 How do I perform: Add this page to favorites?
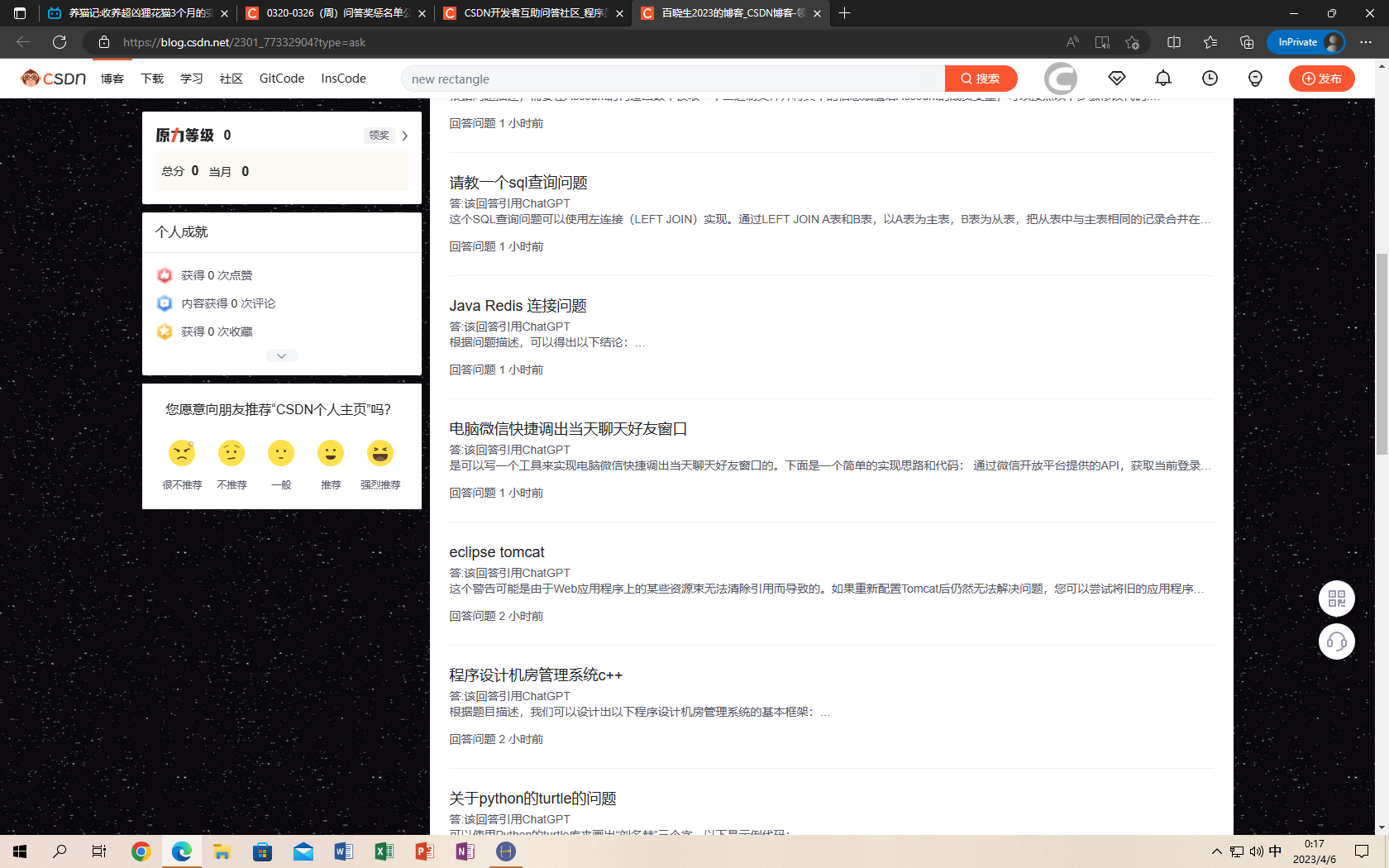[1132, 42]
